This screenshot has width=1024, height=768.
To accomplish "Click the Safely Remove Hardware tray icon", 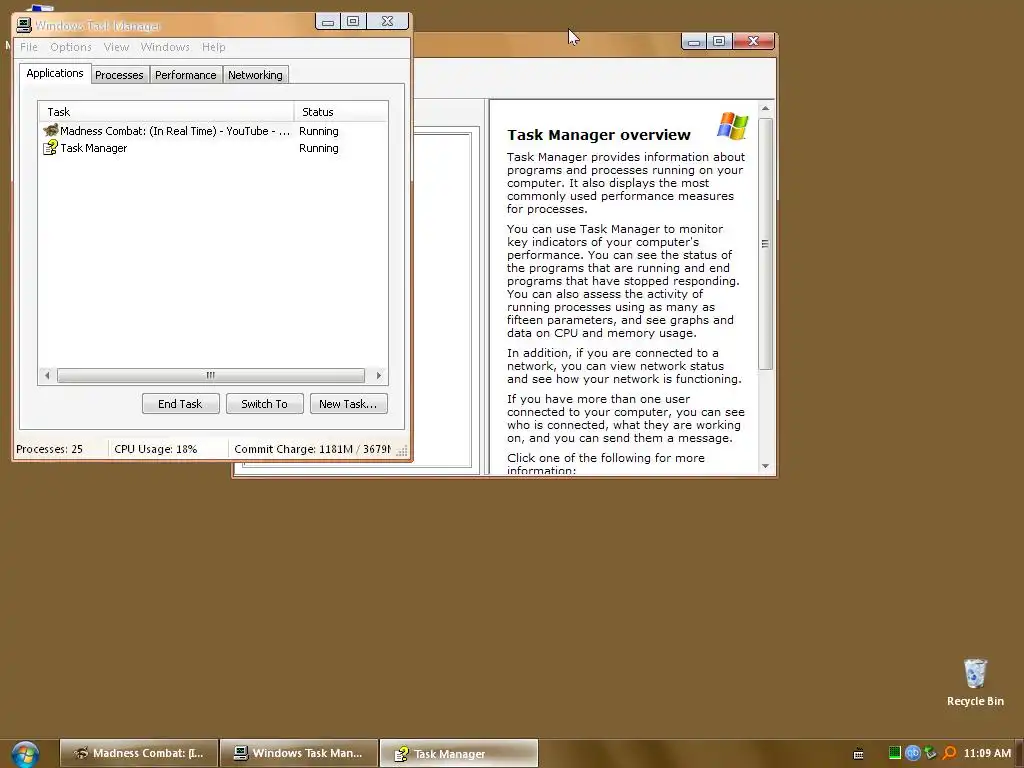I will [x=931, y=753].
